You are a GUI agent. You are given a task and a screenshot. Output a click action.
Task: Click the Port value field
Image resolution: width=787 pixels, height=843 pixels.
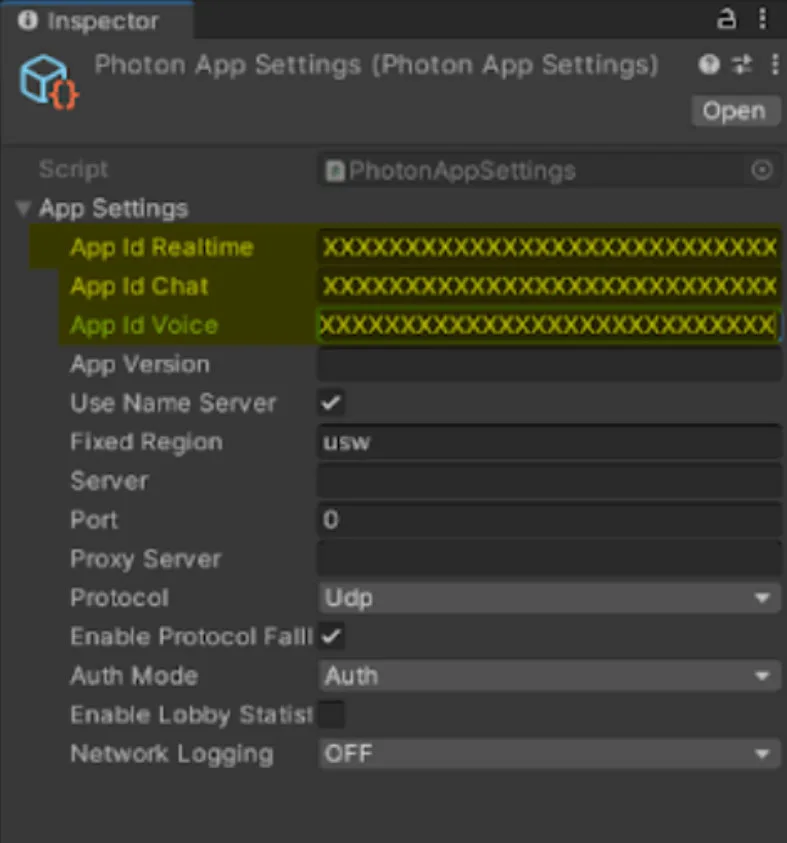[549, 520]
